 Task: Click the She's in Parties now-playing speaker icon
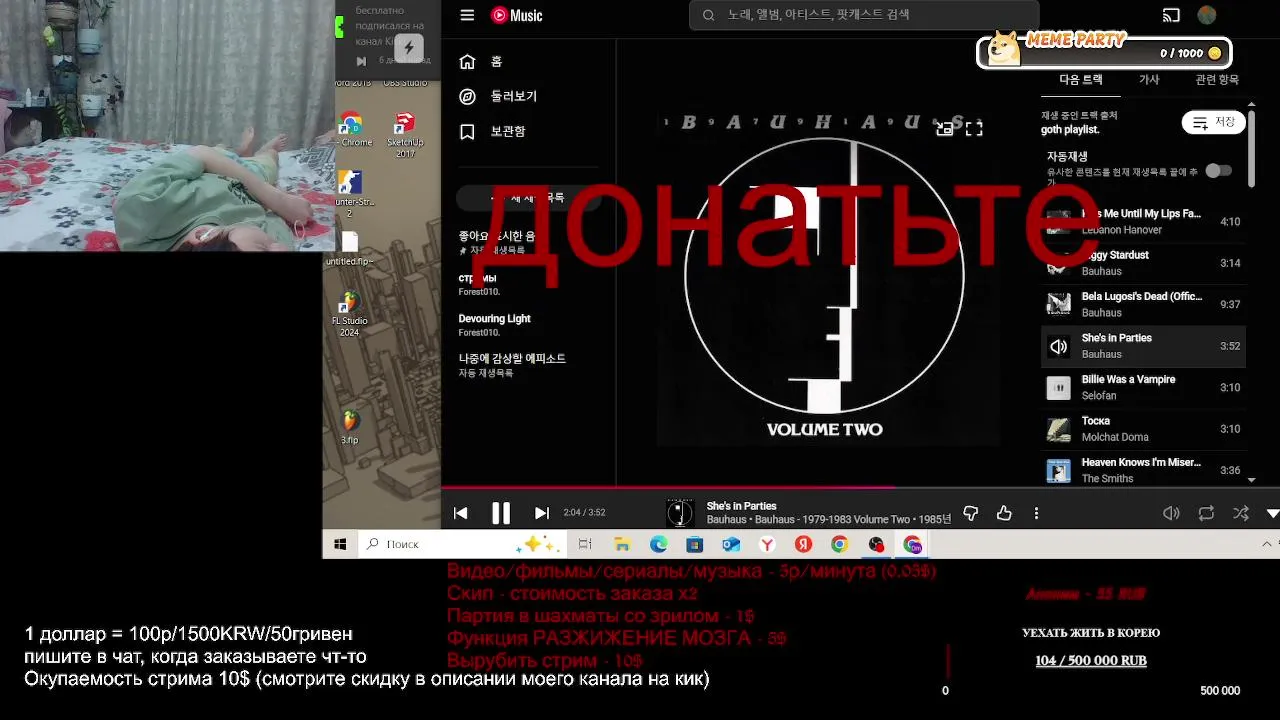1058,346
